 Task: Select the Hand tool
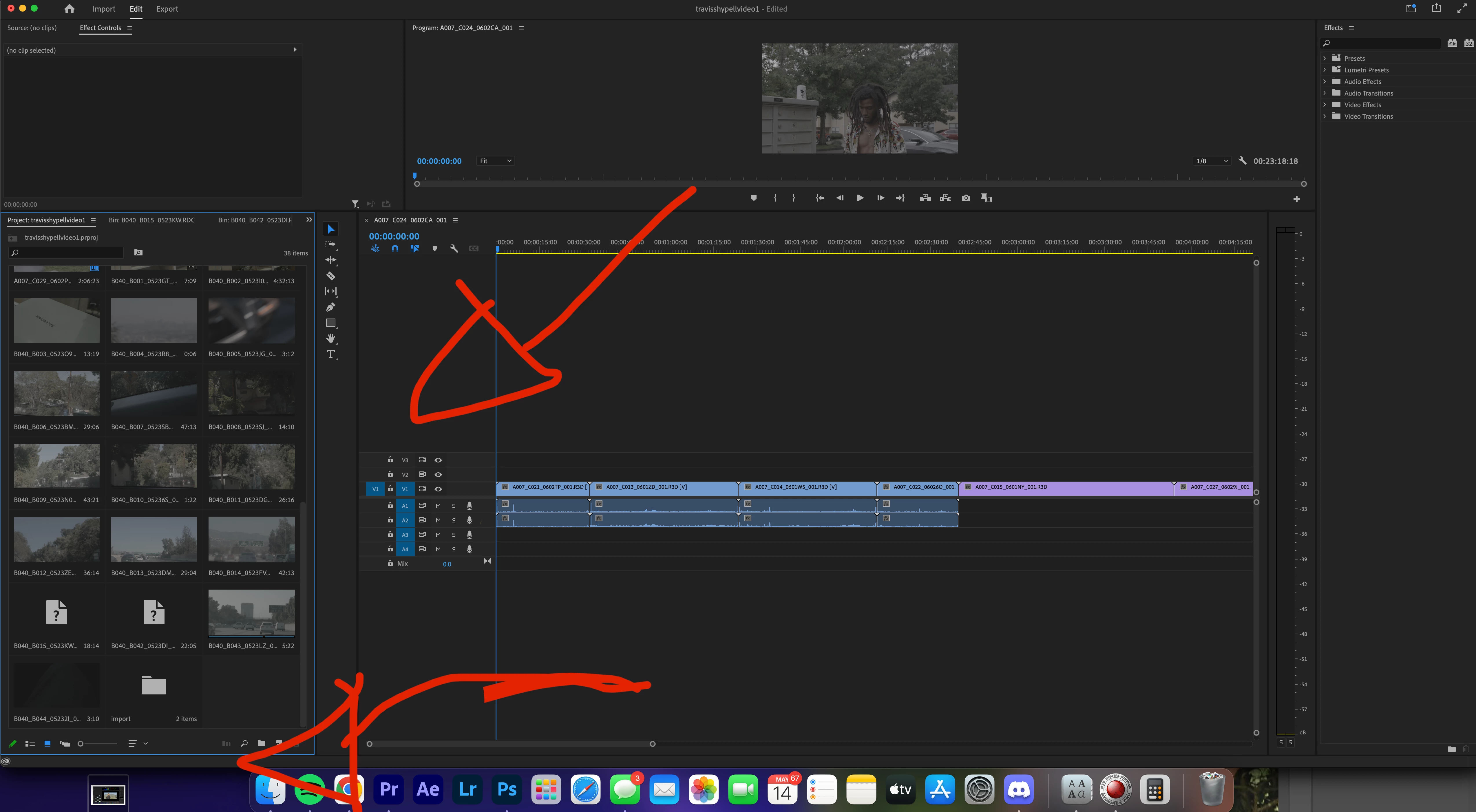click(x=330, y=338)
